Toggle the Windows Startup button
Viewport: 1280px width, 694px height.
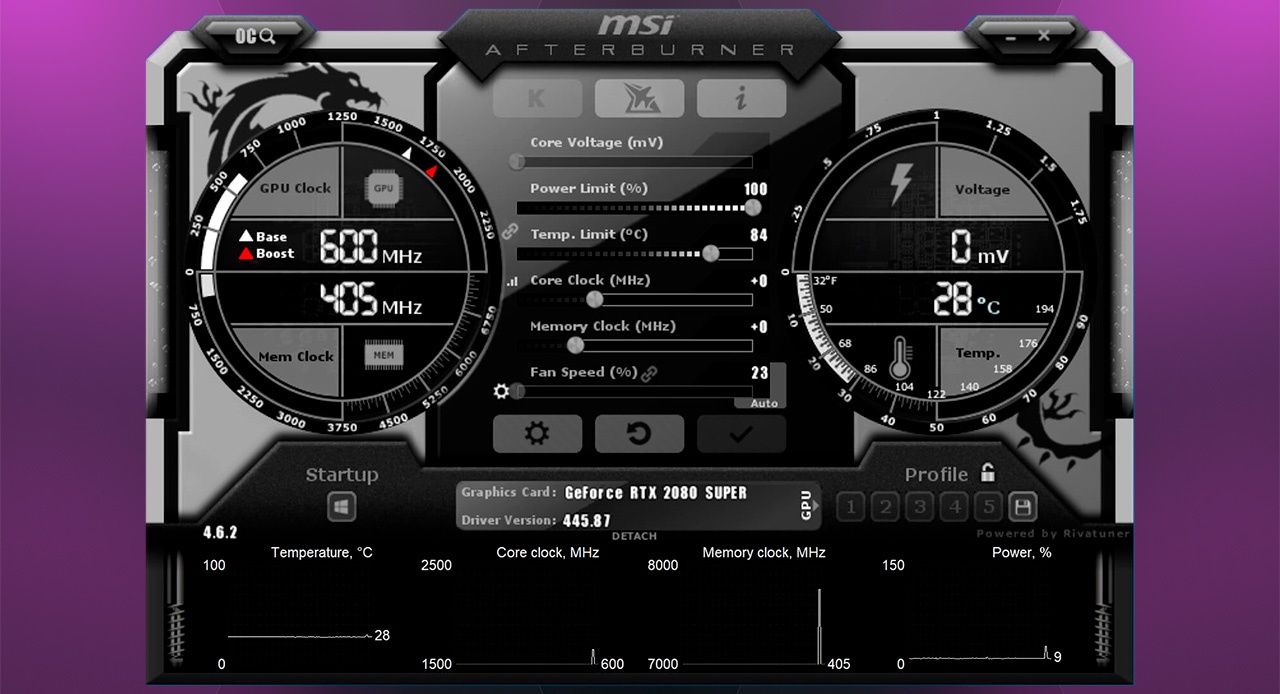[x=342, y=507]
